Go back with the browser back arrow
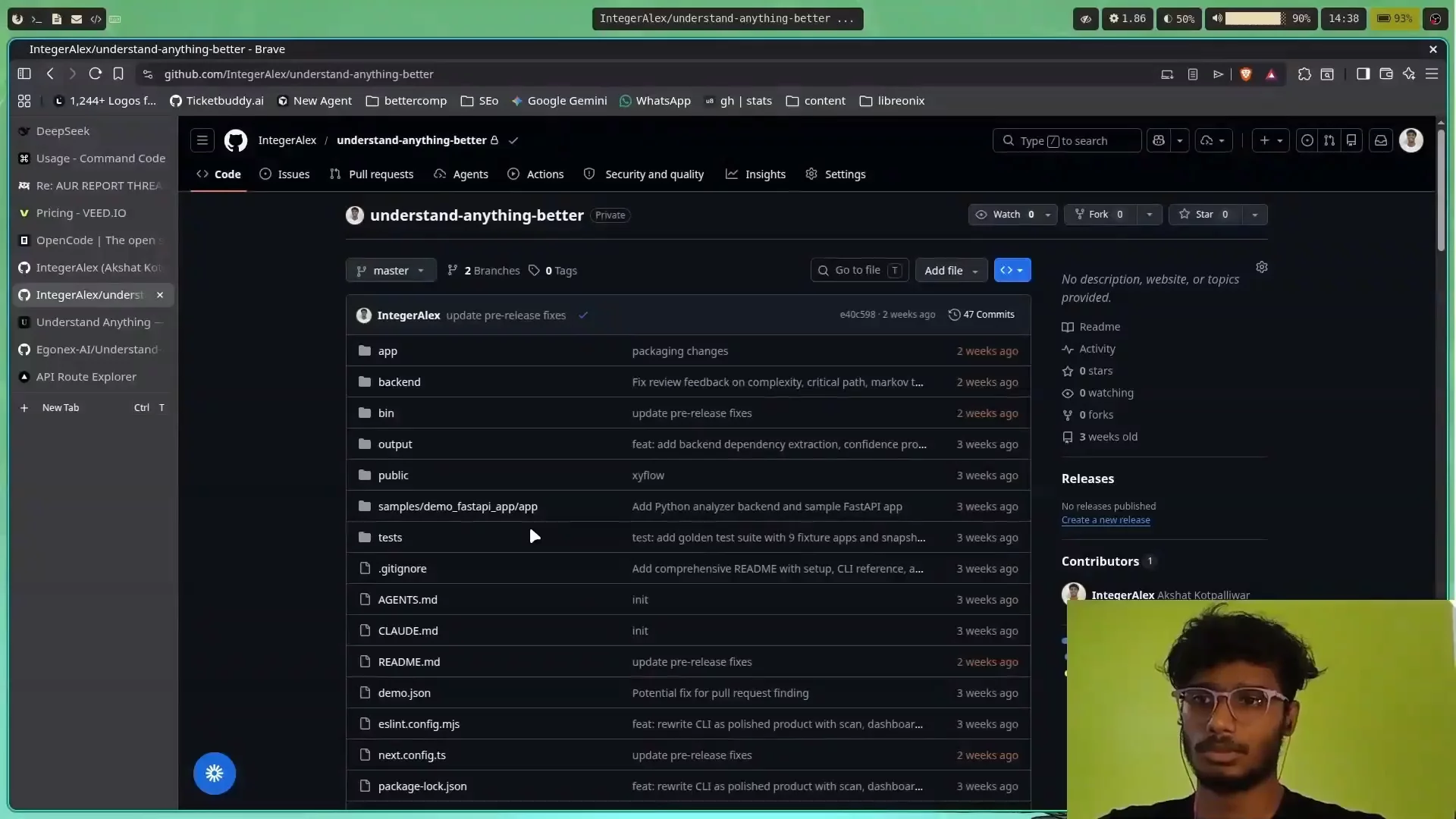 click(x=50, y=74)
